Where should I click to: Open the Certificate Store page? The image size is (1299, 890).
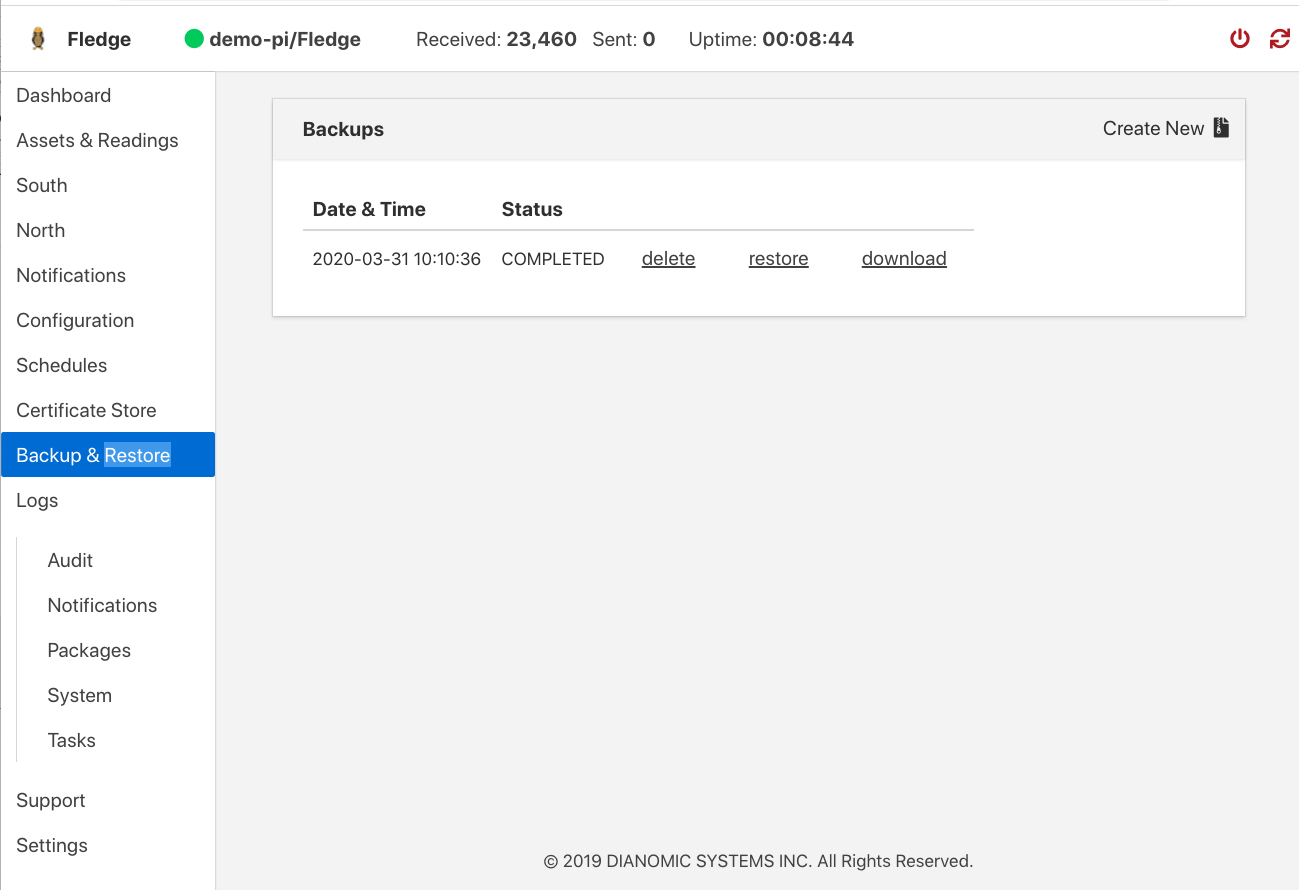coord(86,411)
